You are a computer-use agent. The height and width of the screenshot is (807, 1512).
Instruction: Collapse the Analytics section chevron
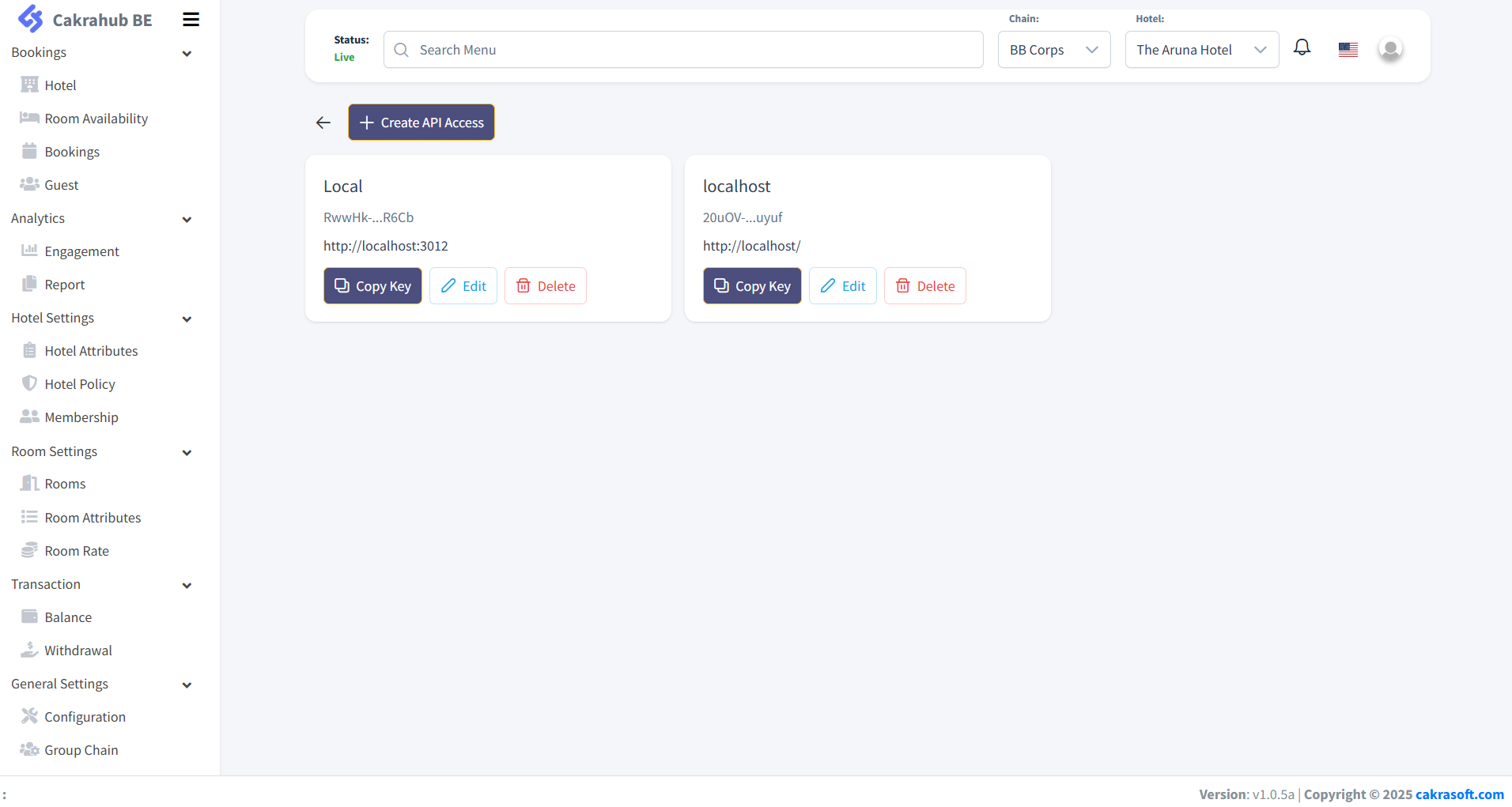(x=187, y=219)
